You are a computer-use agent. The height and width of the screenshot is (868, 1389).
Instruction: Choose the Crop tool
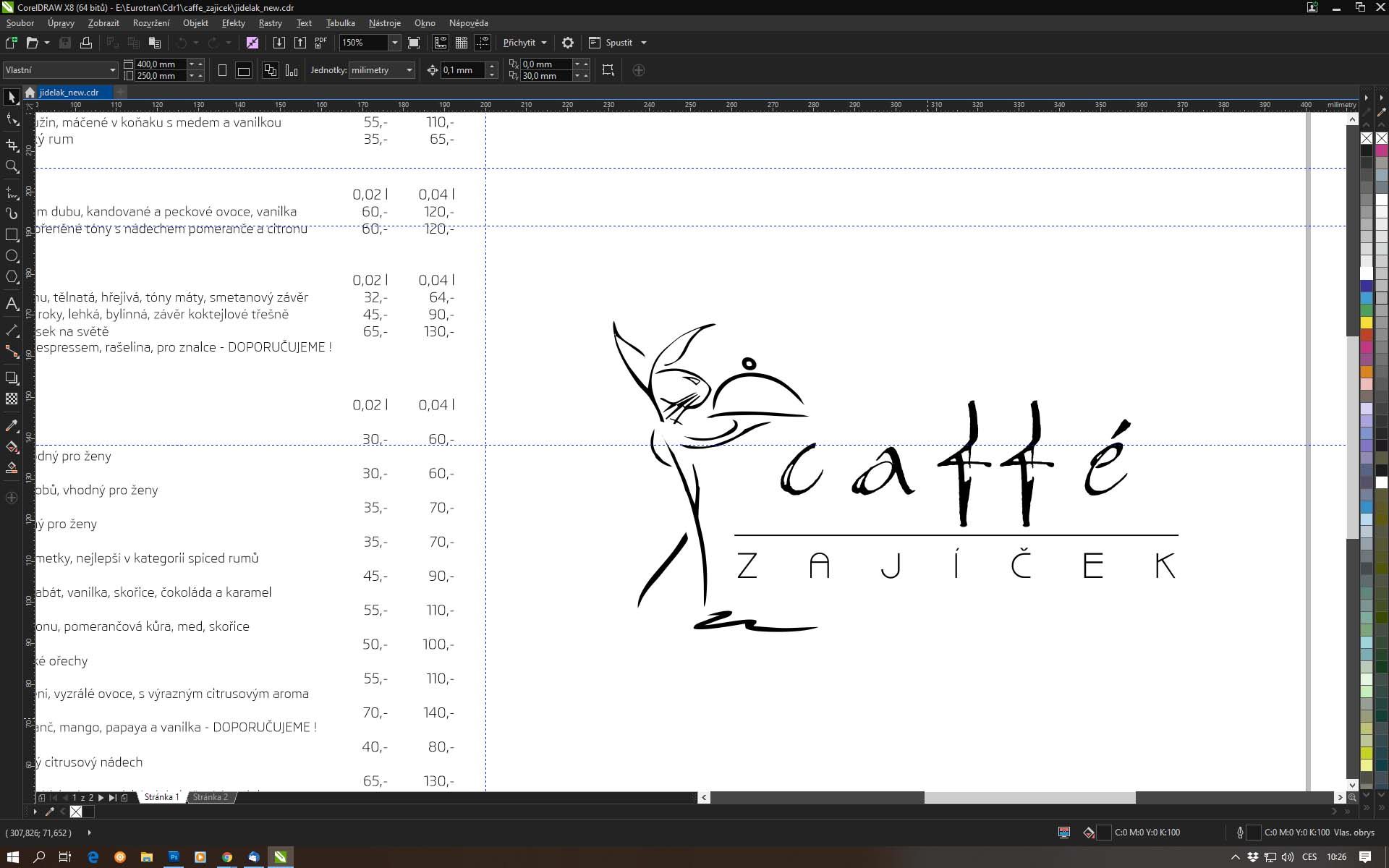[x=12, y=145]
